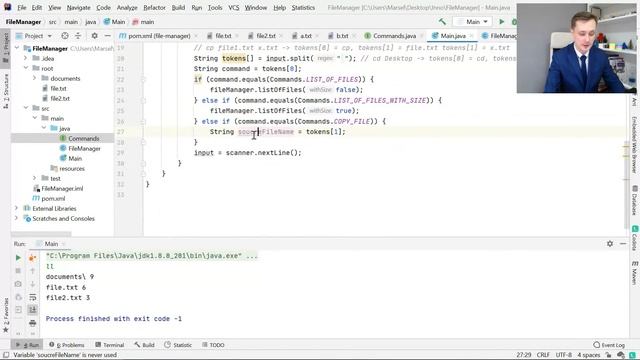Open the Edit menu
Image resolution: width=640 pixels, height=360 pixels.
pos(37,7)
